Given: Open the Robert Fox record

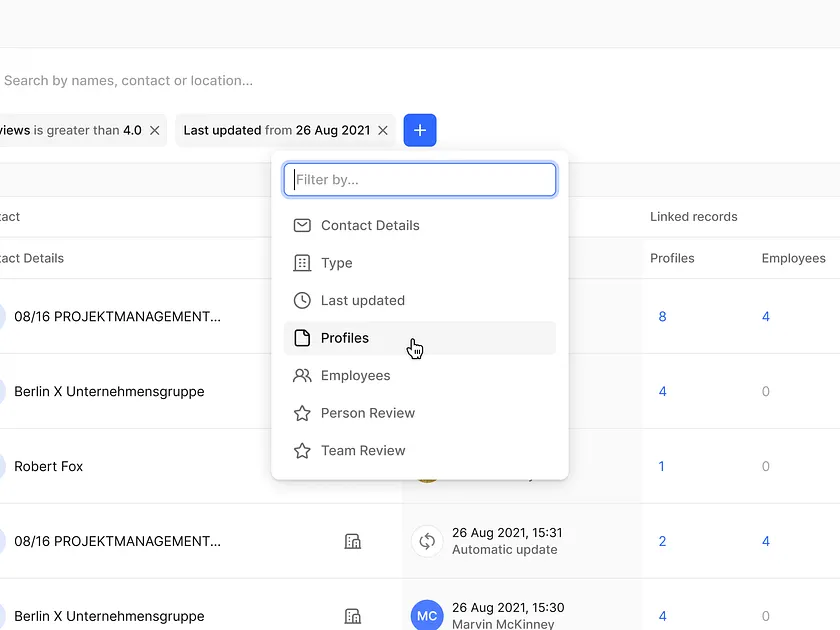Looking at the screenshot, I should (x=49, y=466).
